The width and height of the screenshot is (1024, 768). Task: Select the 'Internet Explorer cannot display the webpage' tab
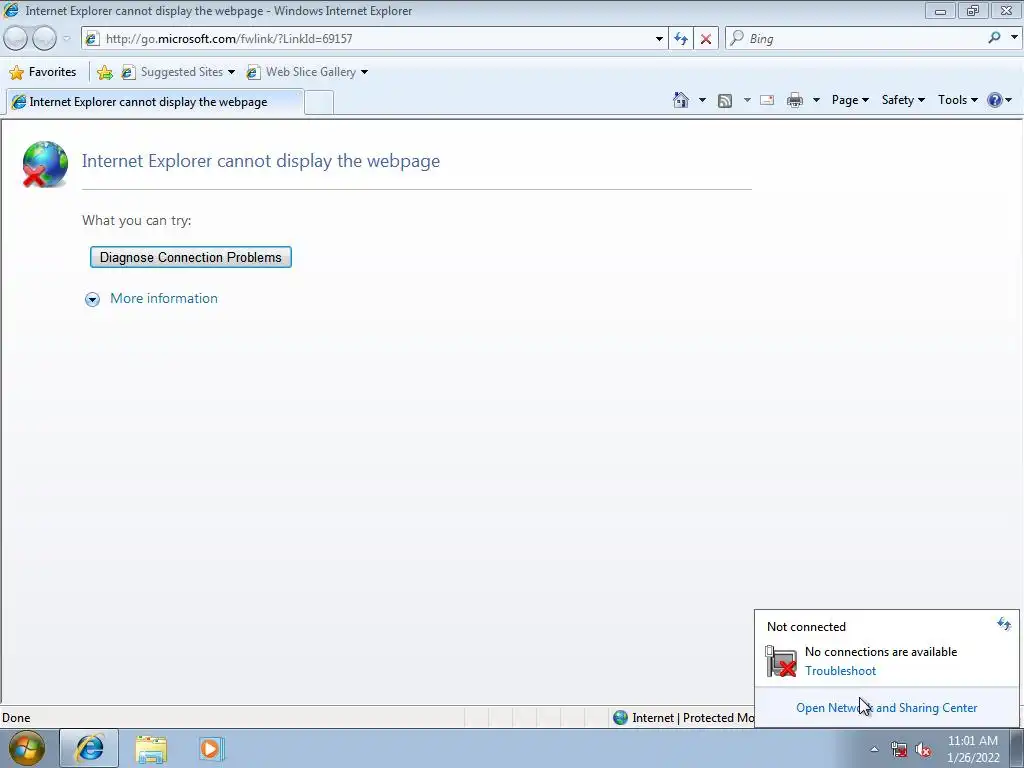point(154,102)
